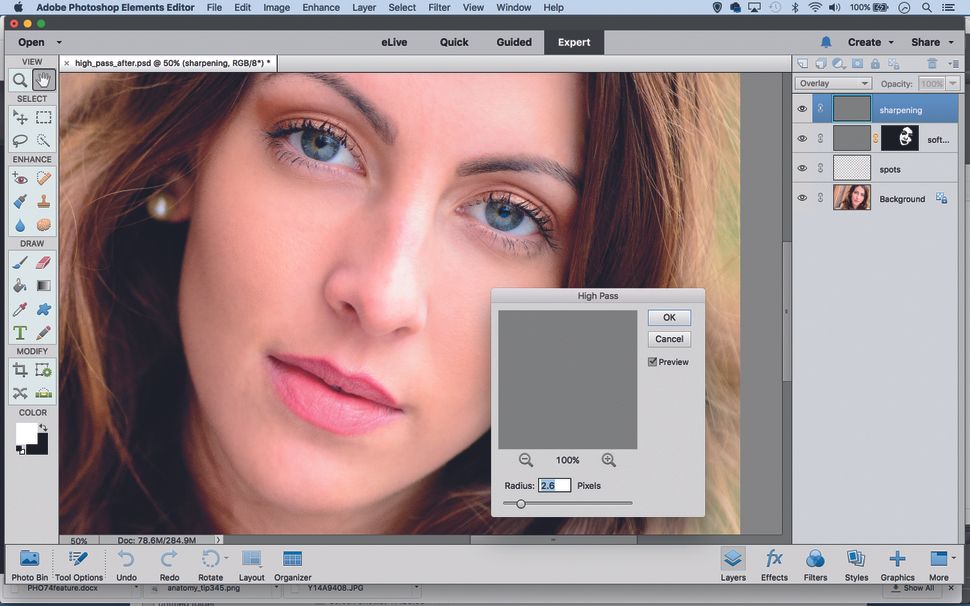Image resolution: width=970 pixels, height=606 pixels.
Task: Click OK in the High Pass dialog
Action: tap(668, 317)
